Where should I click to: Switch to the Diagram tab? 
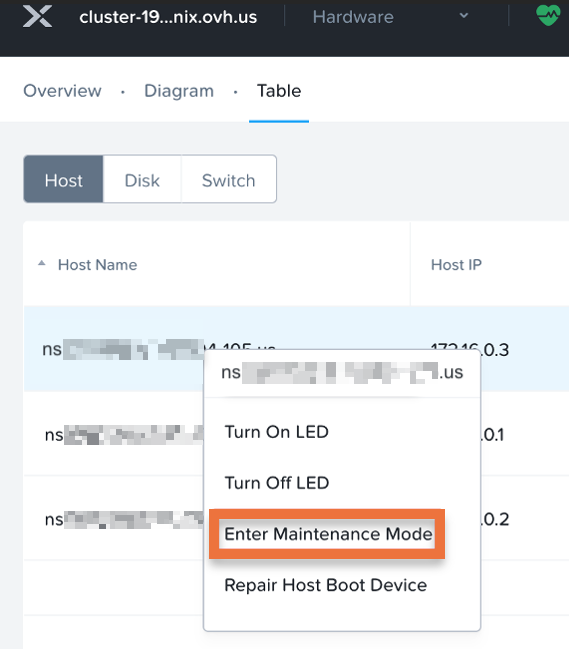(179, 91)
